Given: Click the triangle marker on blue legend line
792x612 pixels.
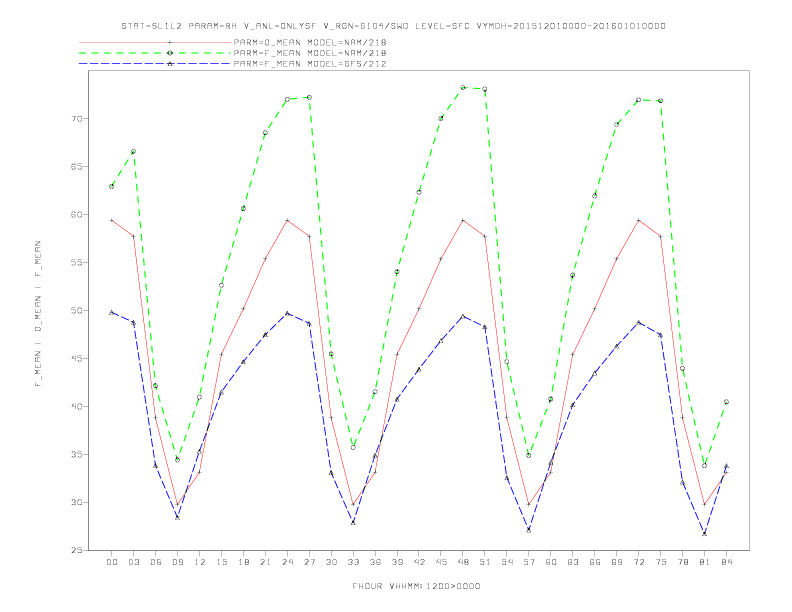Looking at the screenshot, I should (170, 64).
